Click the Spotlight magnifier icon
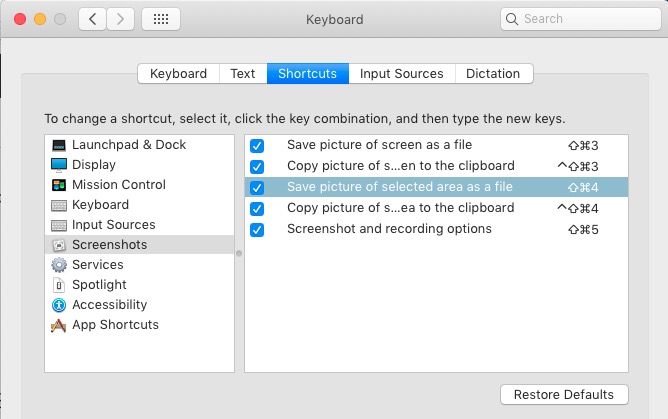This screenshot has width=668, height=419. [x=59, y=285]
